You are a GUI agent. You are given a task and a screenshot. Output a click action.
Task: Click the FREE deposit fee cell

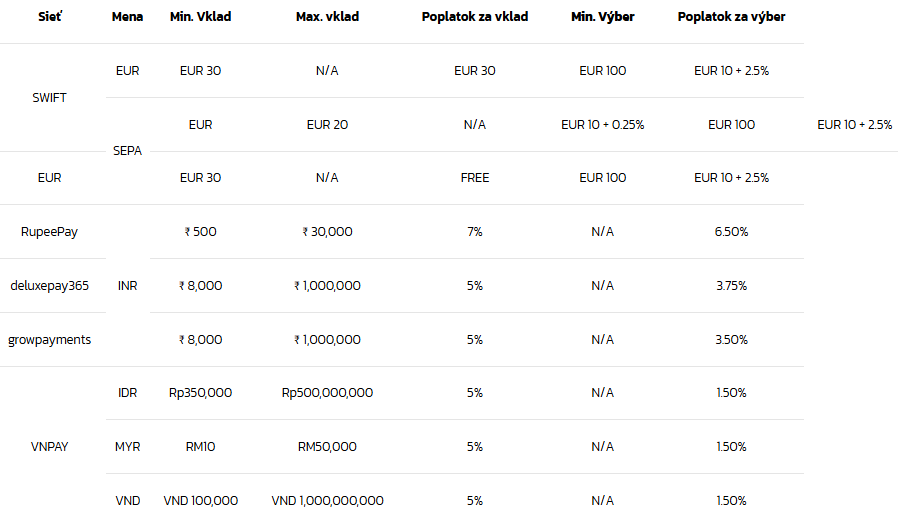click(x=474, y=178)
